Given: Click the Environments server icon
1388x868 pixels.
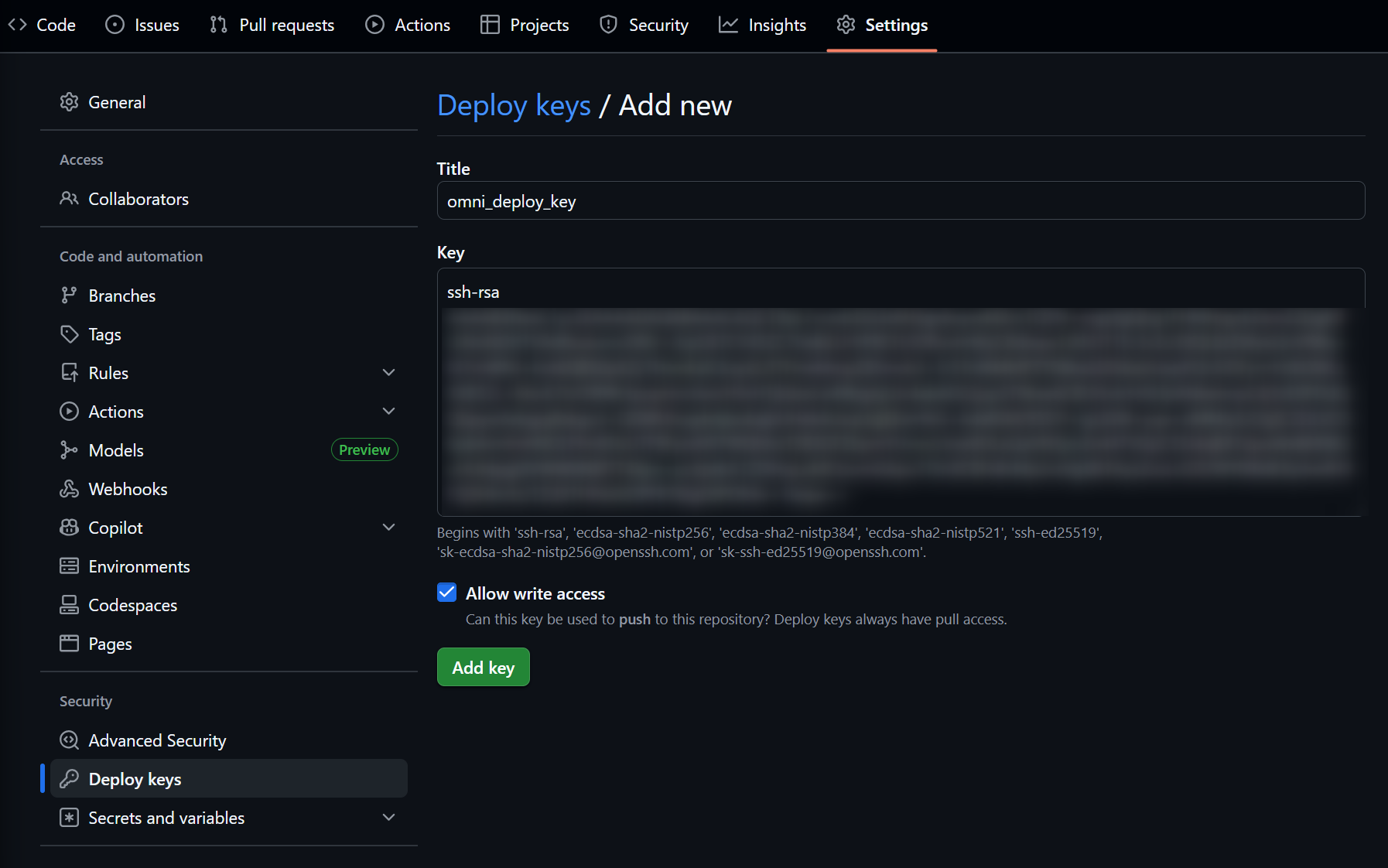Looking at the screenshot, I should click(x=69, y=566).
